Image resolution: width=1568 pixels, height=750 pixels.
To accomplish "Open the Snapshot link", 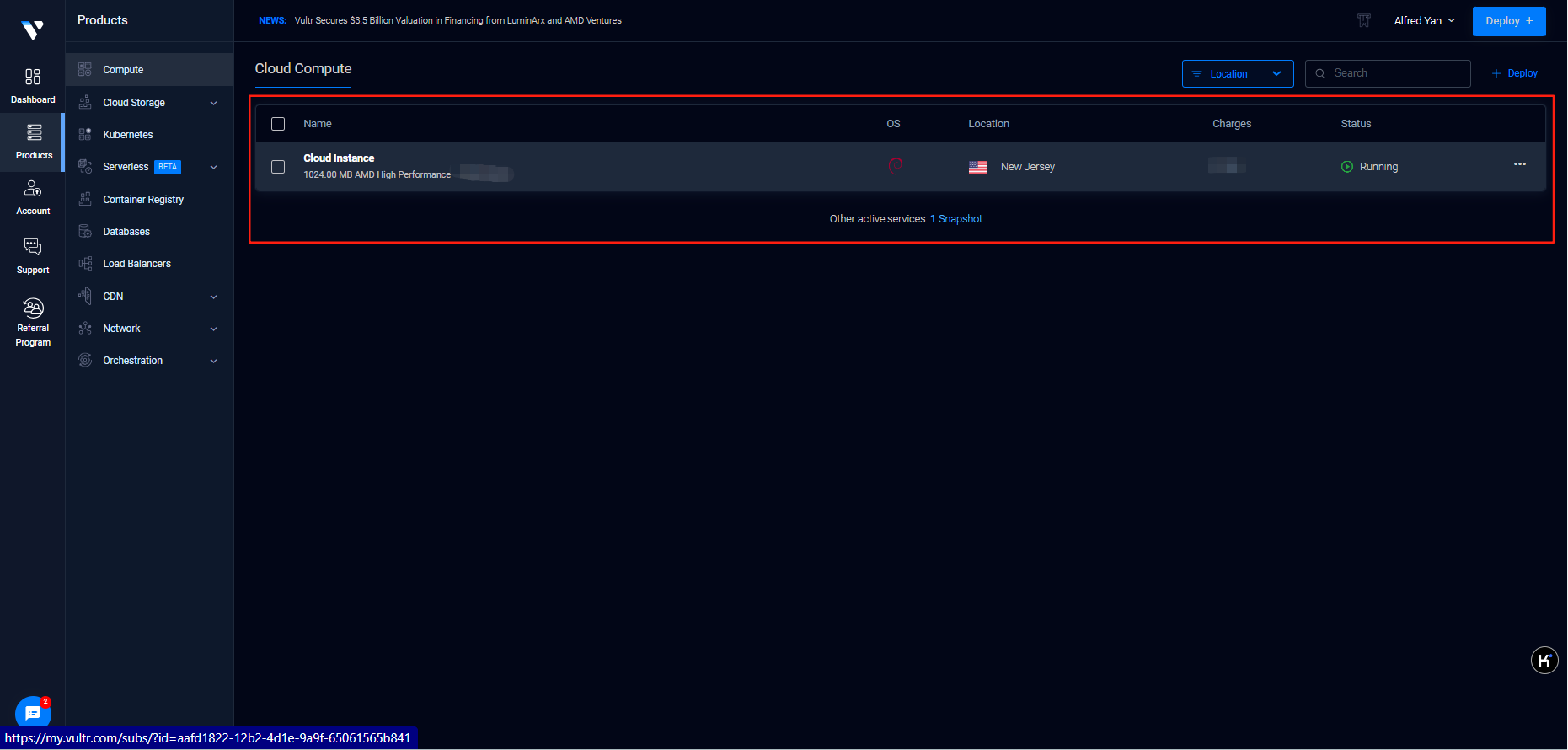I will click(960, 219).
